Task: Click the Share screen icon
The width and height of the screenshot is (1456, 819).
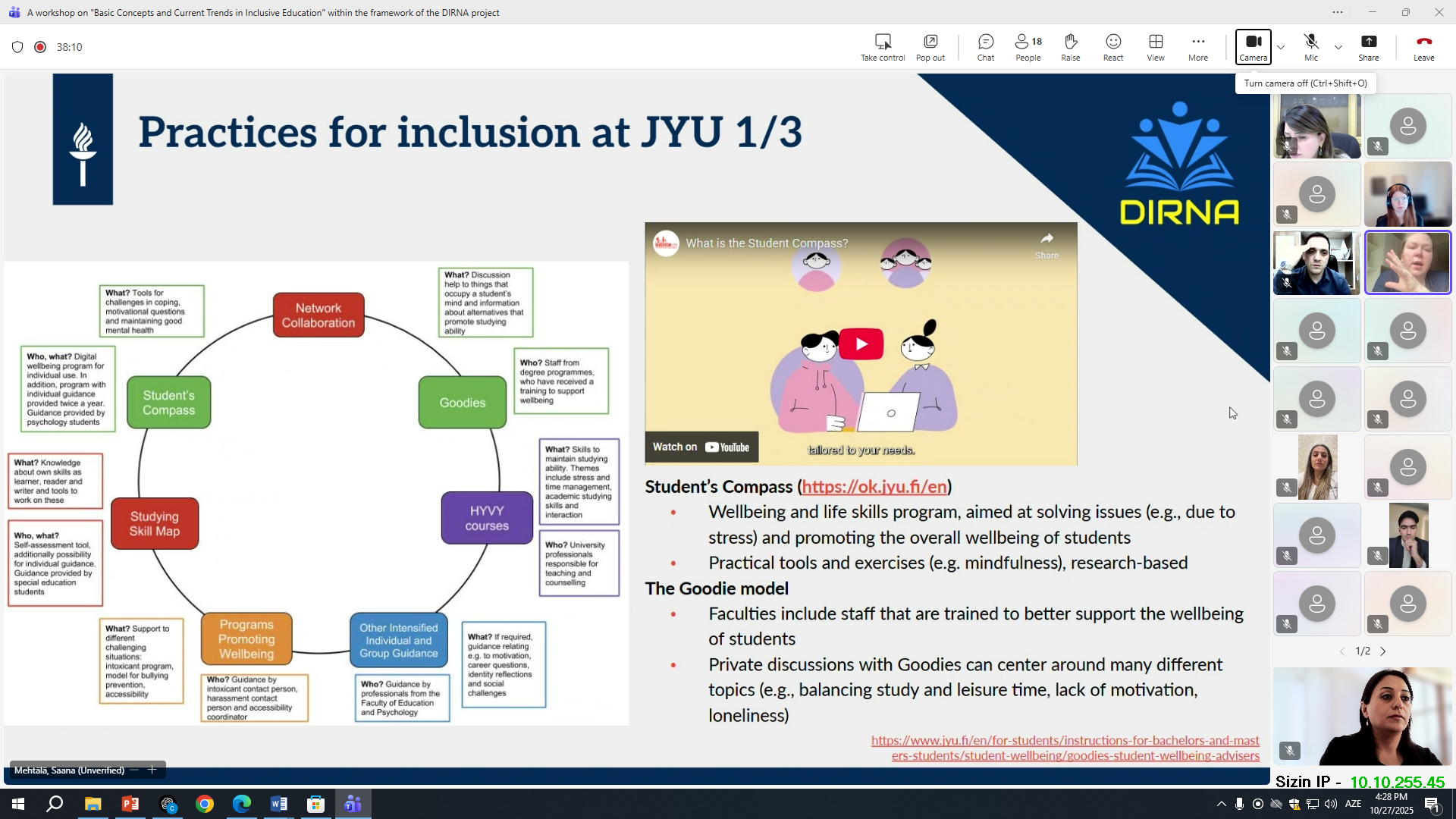Action: [1368, 47]
